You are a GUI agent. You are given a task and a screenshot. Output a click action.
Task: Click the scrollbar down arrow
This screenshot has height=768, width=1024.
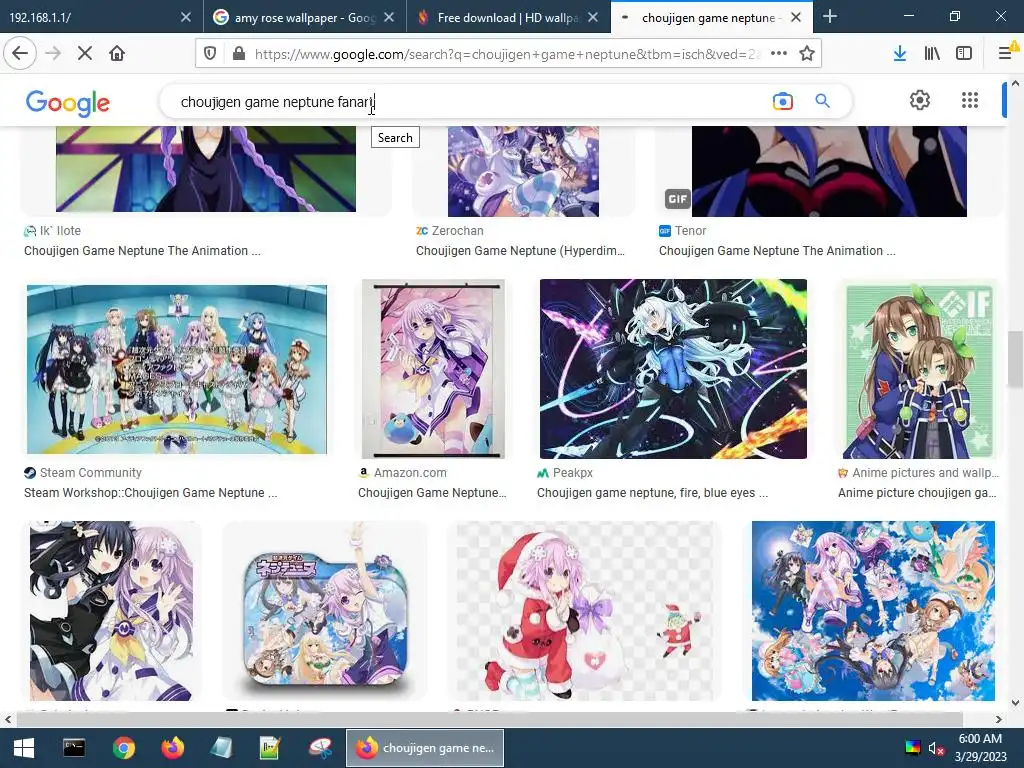point(1015,703)
